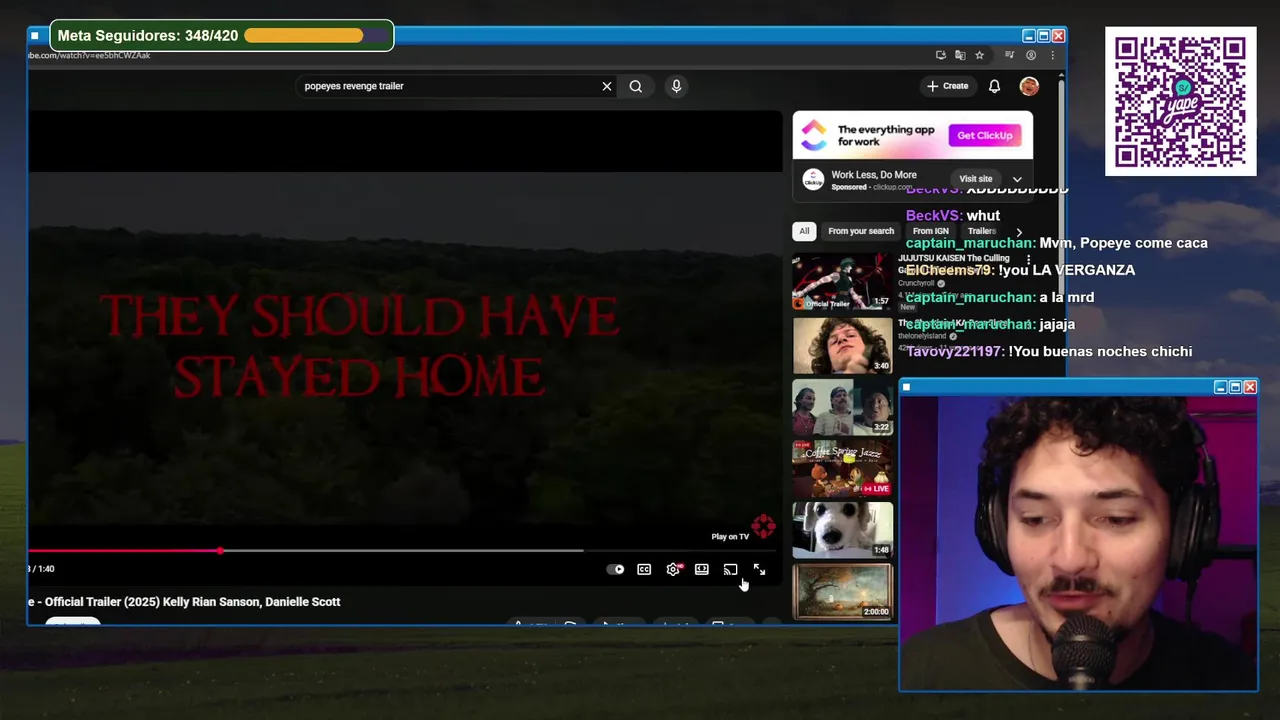Click the Visit site button

click(x=975, y=179)
